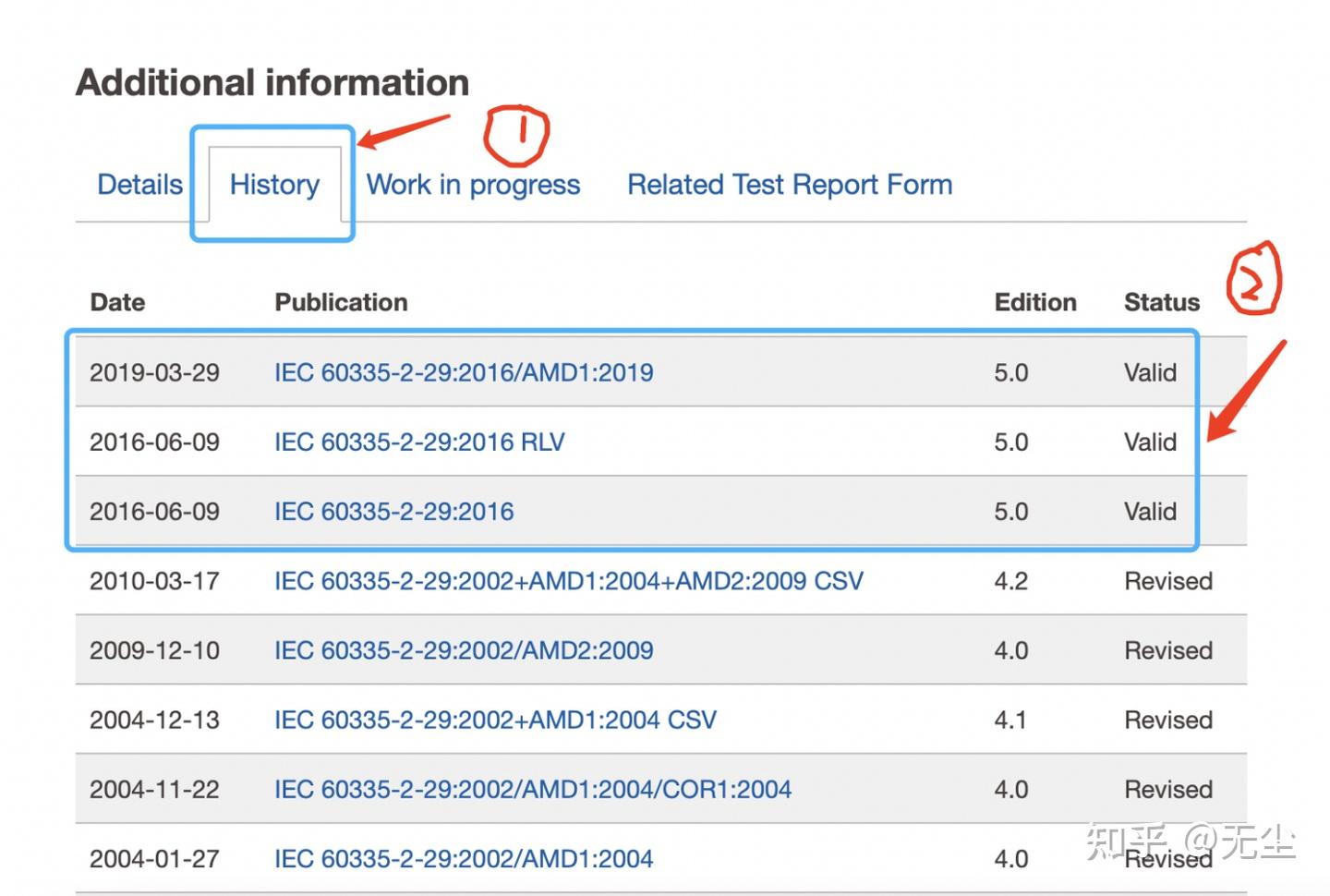Click the Edition column header
Viewport: 1330px width, 896px height.
click(x=1034, y=302)
